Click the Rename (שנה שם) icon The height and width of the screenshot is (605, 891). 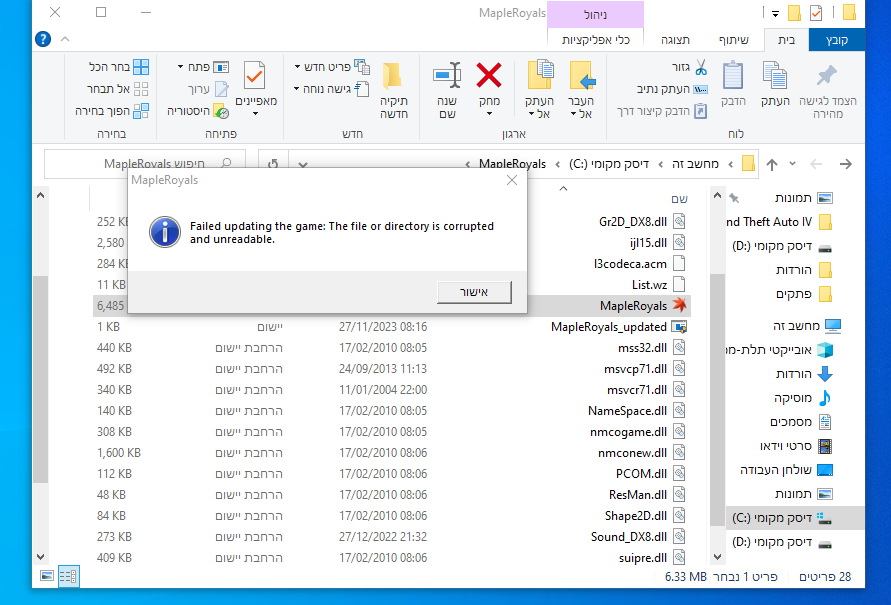coord(447,76)
